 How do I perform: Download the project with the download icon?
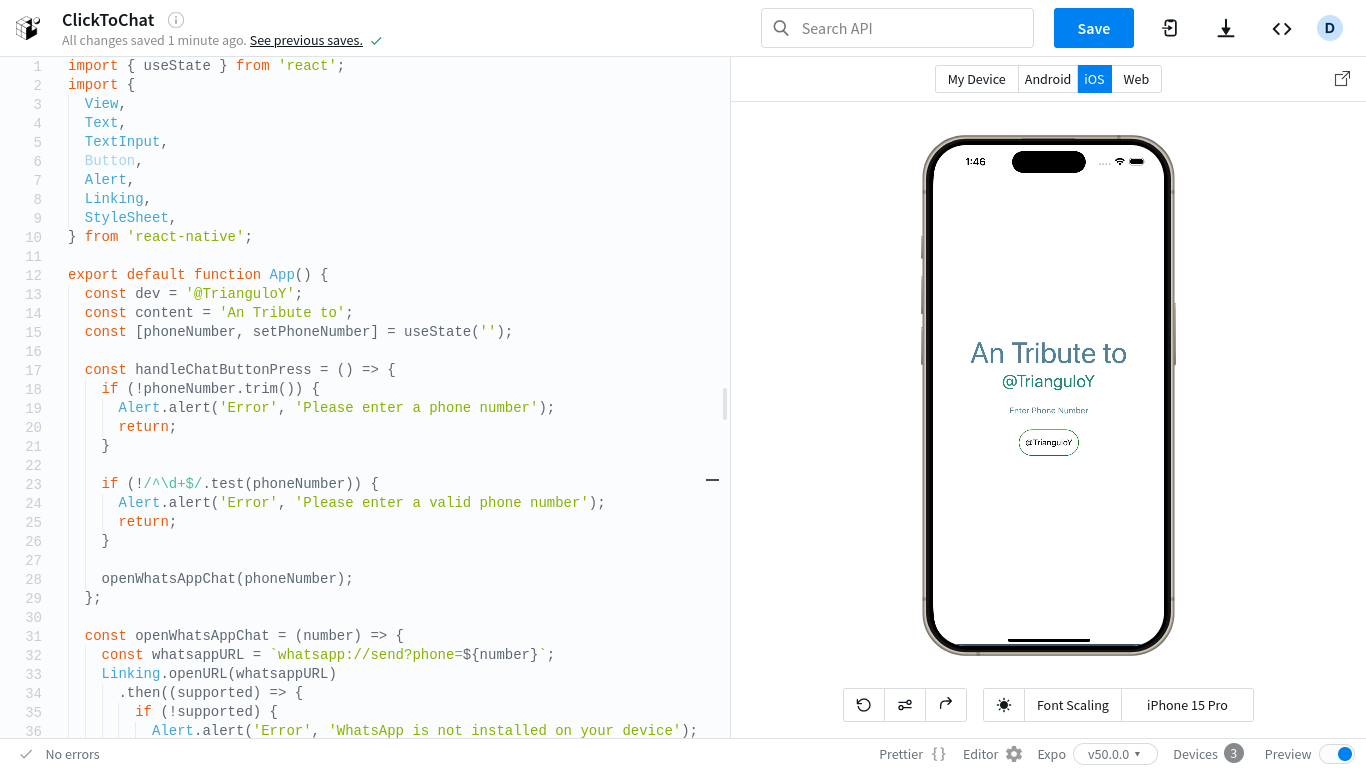pos(1226,28)
